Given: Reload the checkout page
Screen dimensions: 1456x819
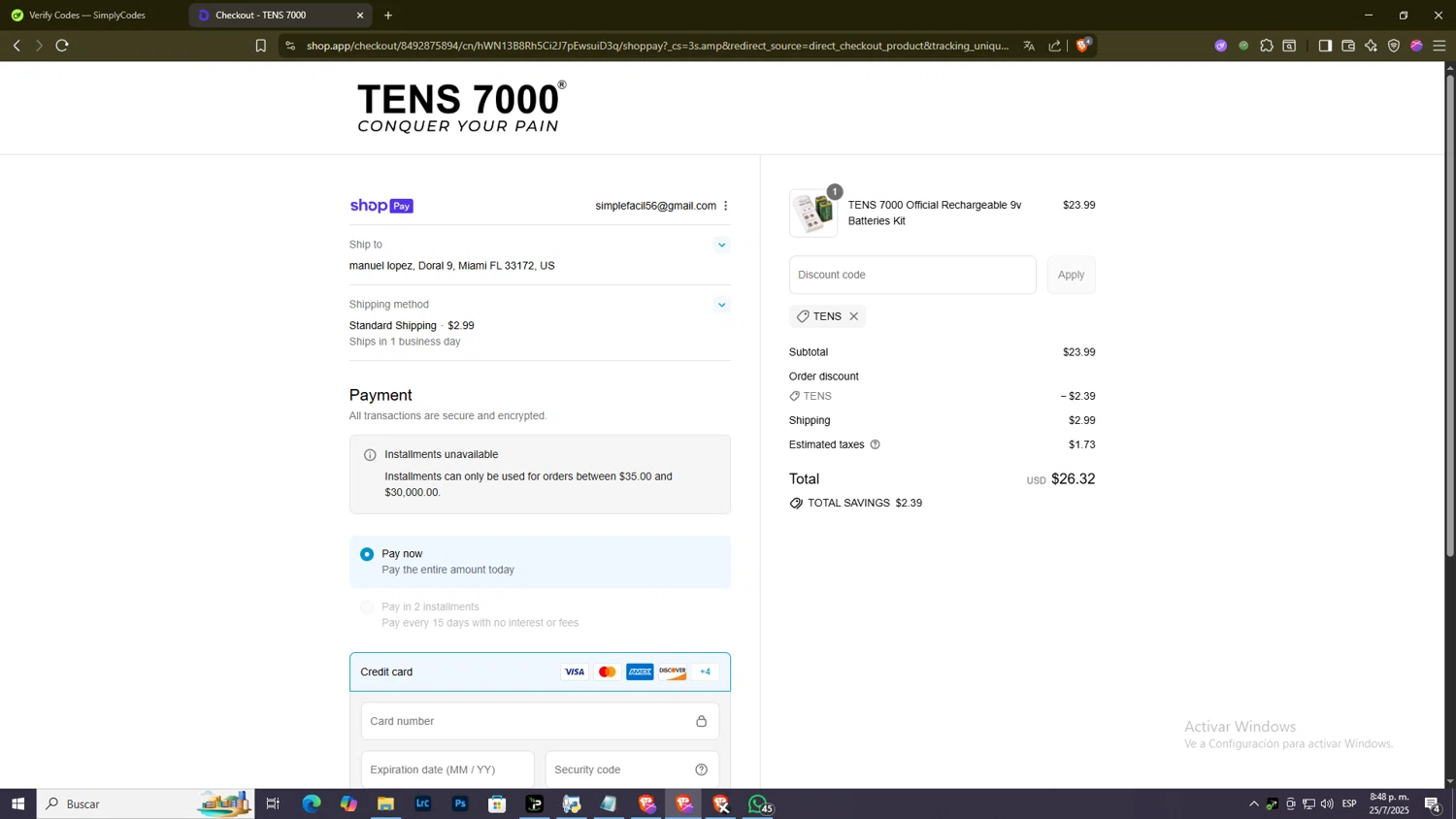Looking at the screenshot, I should click(62, 46).
